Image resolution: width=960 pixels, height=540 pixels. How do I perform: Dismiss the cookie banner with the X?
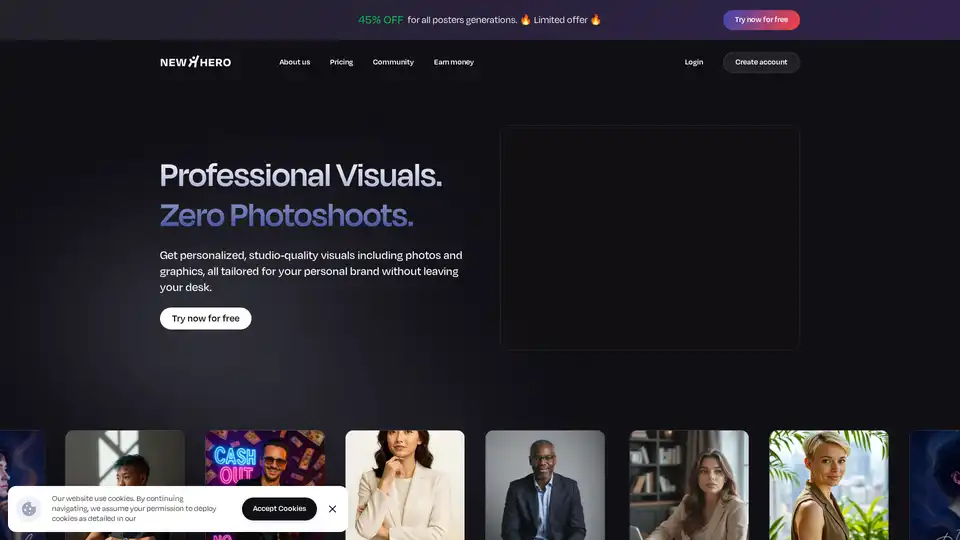tap(332, 509)
